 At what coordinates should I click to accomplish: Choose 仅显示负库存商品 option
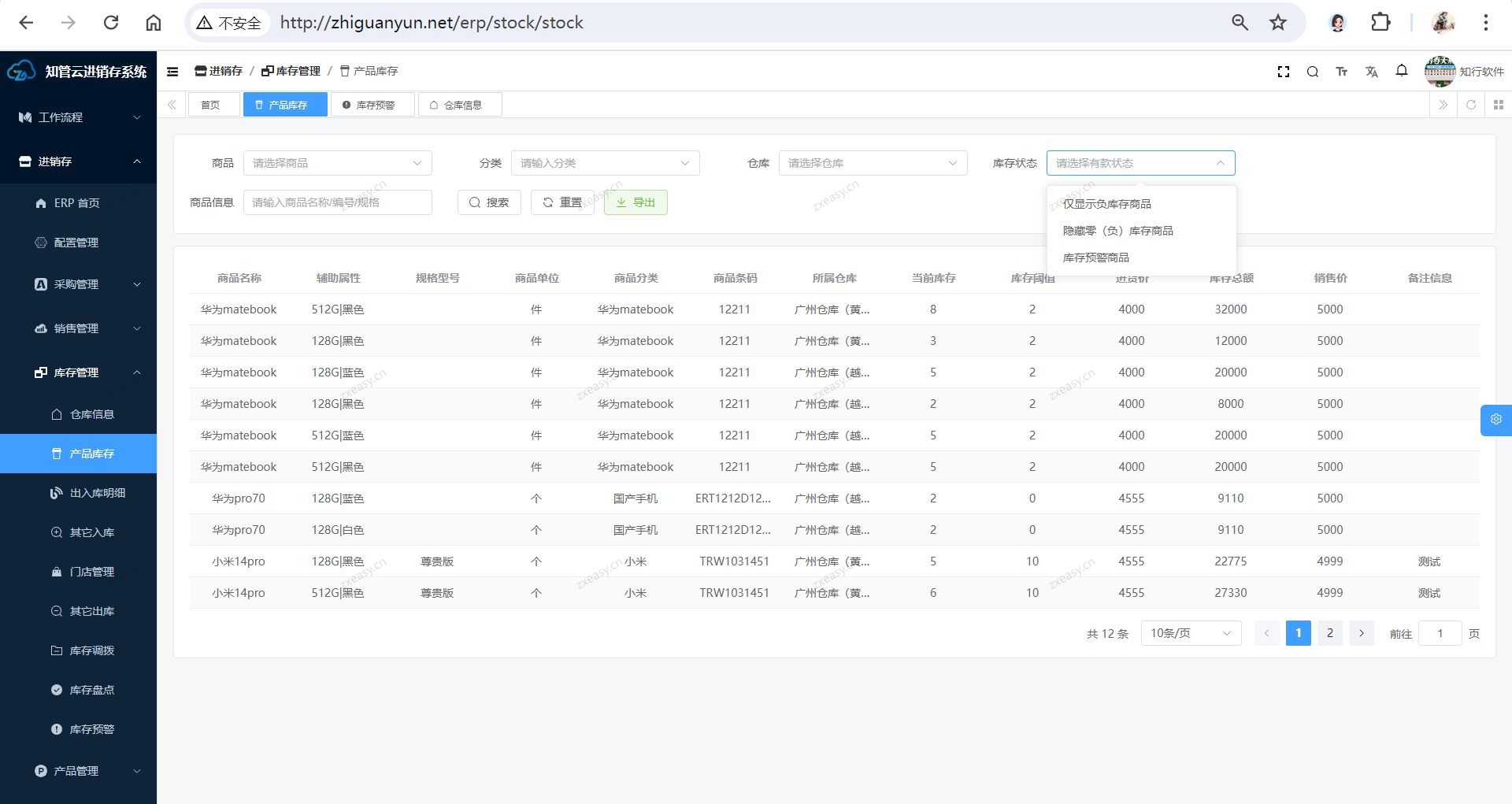click(x=1141, y=204)
